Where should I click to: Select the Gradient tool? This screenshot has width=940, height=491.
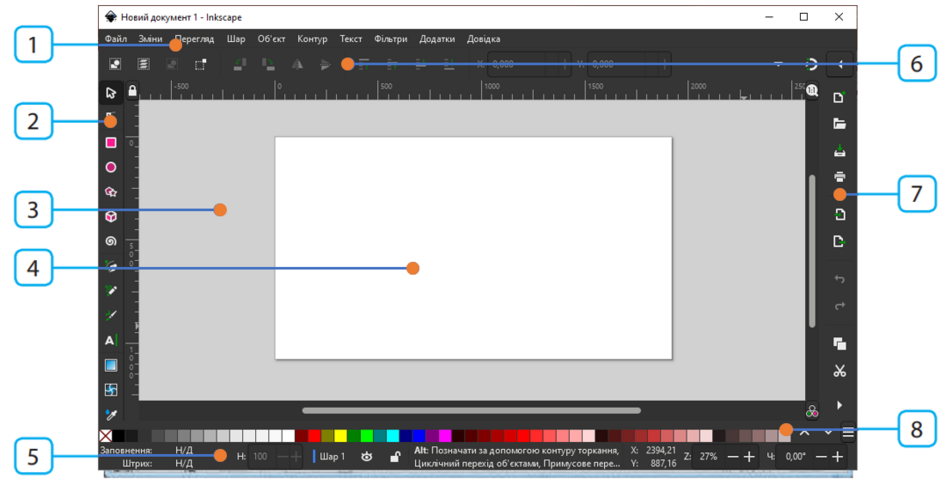[x=111, y=365]
